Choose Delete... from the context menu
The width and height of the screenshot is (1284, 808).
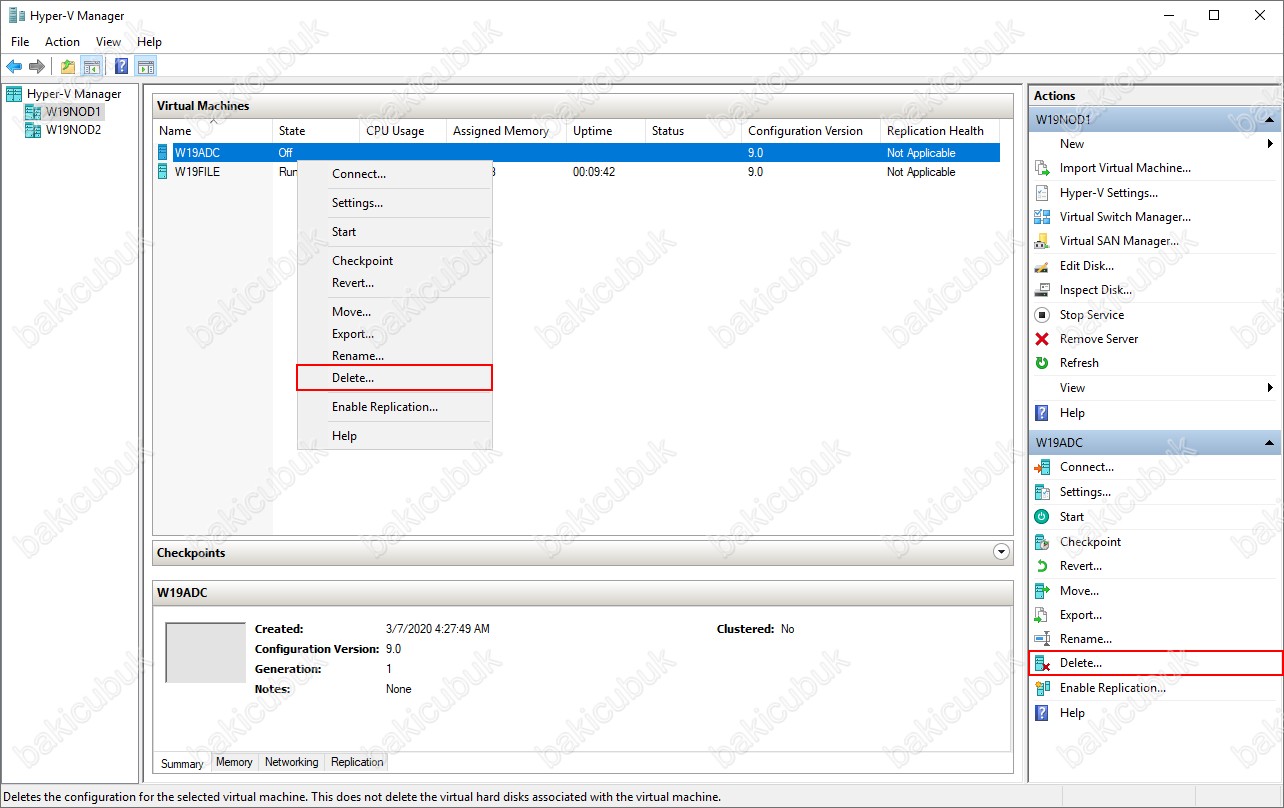(395, 378)
